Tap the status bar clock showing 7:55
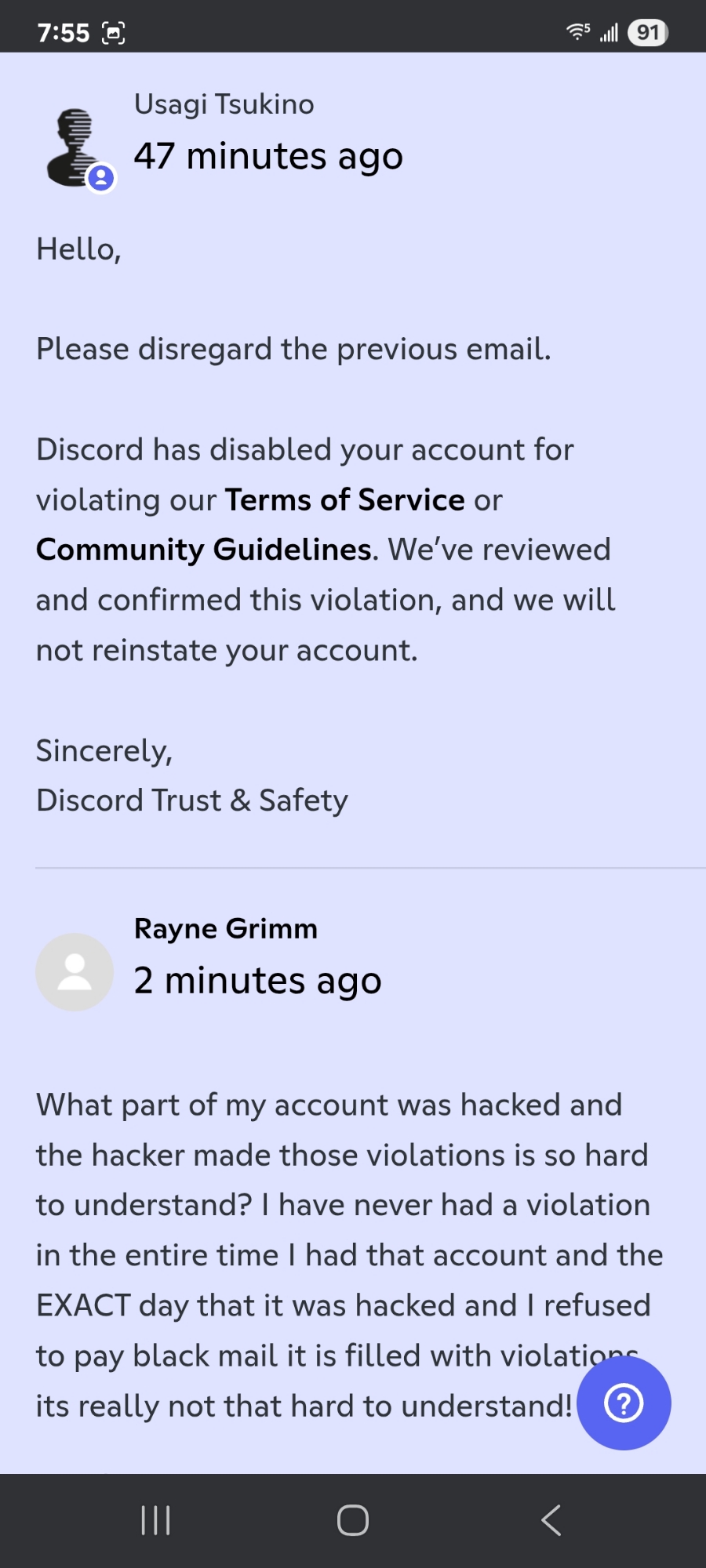 coord(64,33)
